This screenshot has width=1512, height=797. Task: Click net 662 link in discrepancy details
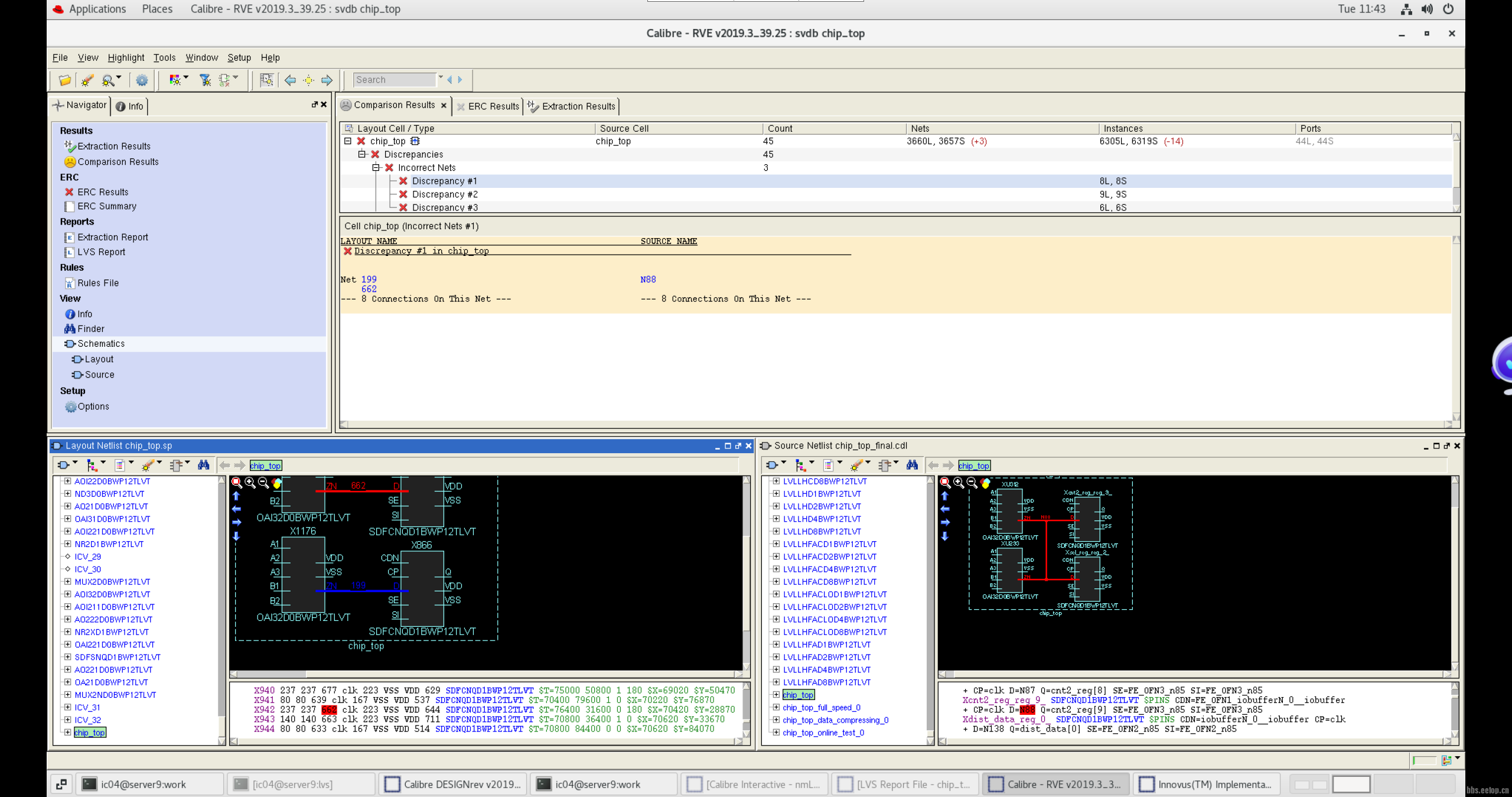[x=369, y=289]
